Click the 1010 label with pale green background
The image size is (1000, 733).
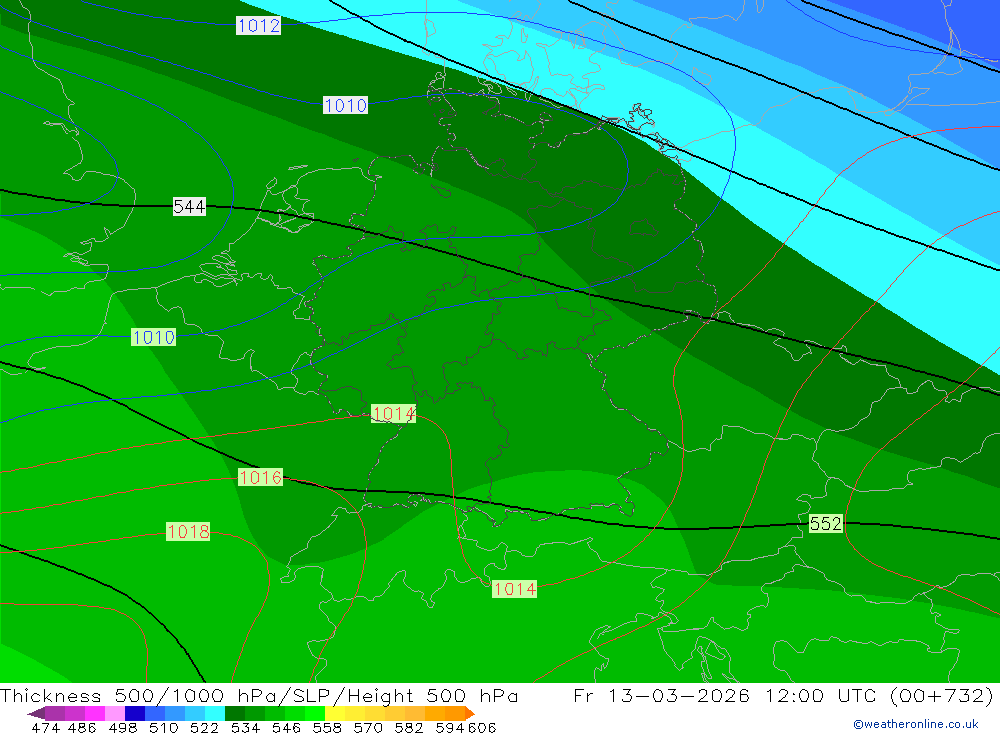(x=153, y=337)
